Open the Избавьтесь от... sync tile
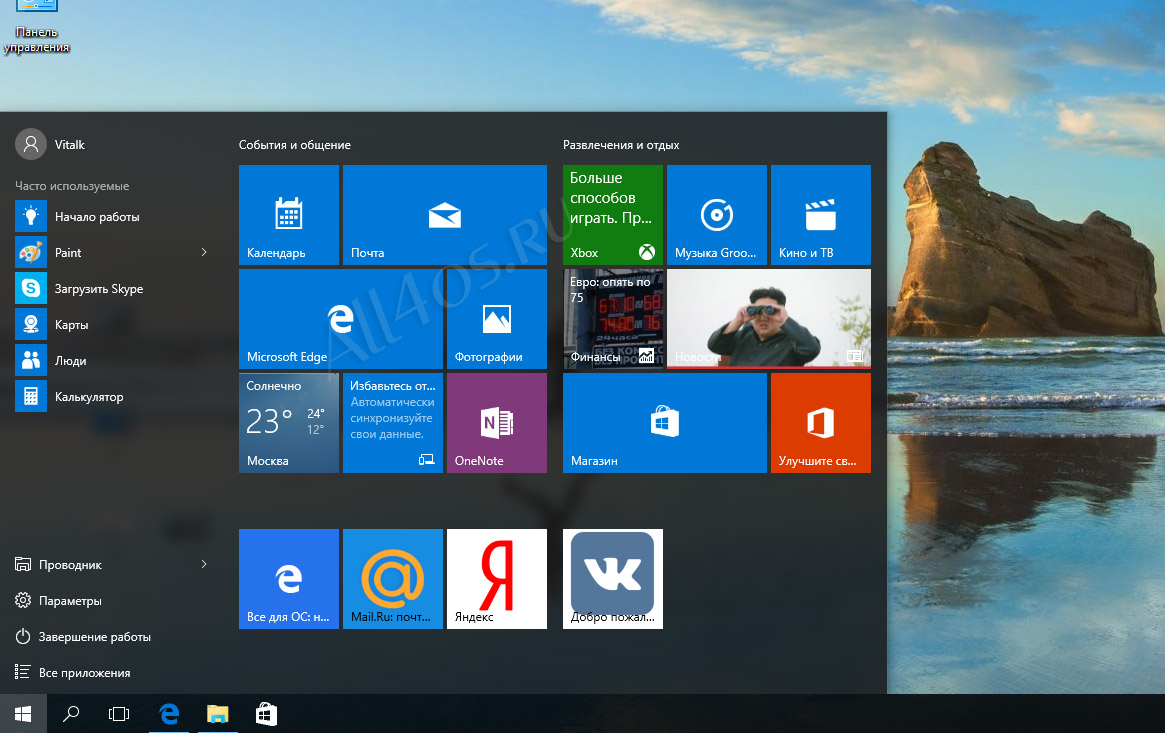Image resolution: width=1165 pixels, height=733 pixels. pyautogui.click(x=392, y=423)
